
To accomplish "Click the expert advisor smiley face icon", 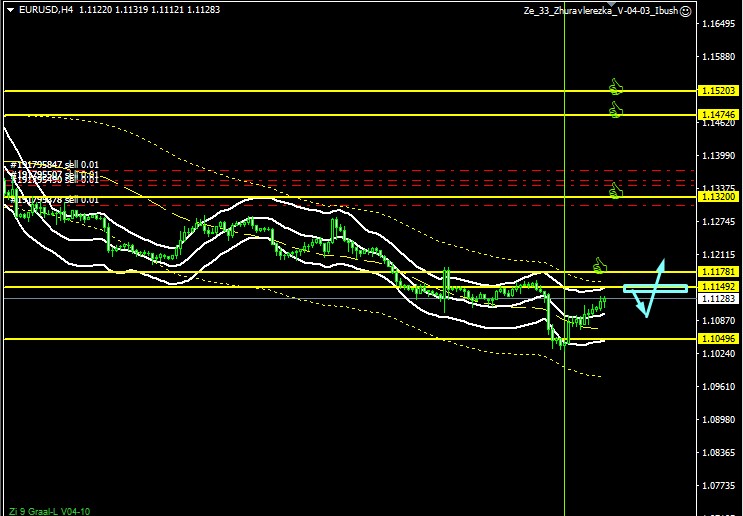I will pyautogui.click(x=685, y=10).
